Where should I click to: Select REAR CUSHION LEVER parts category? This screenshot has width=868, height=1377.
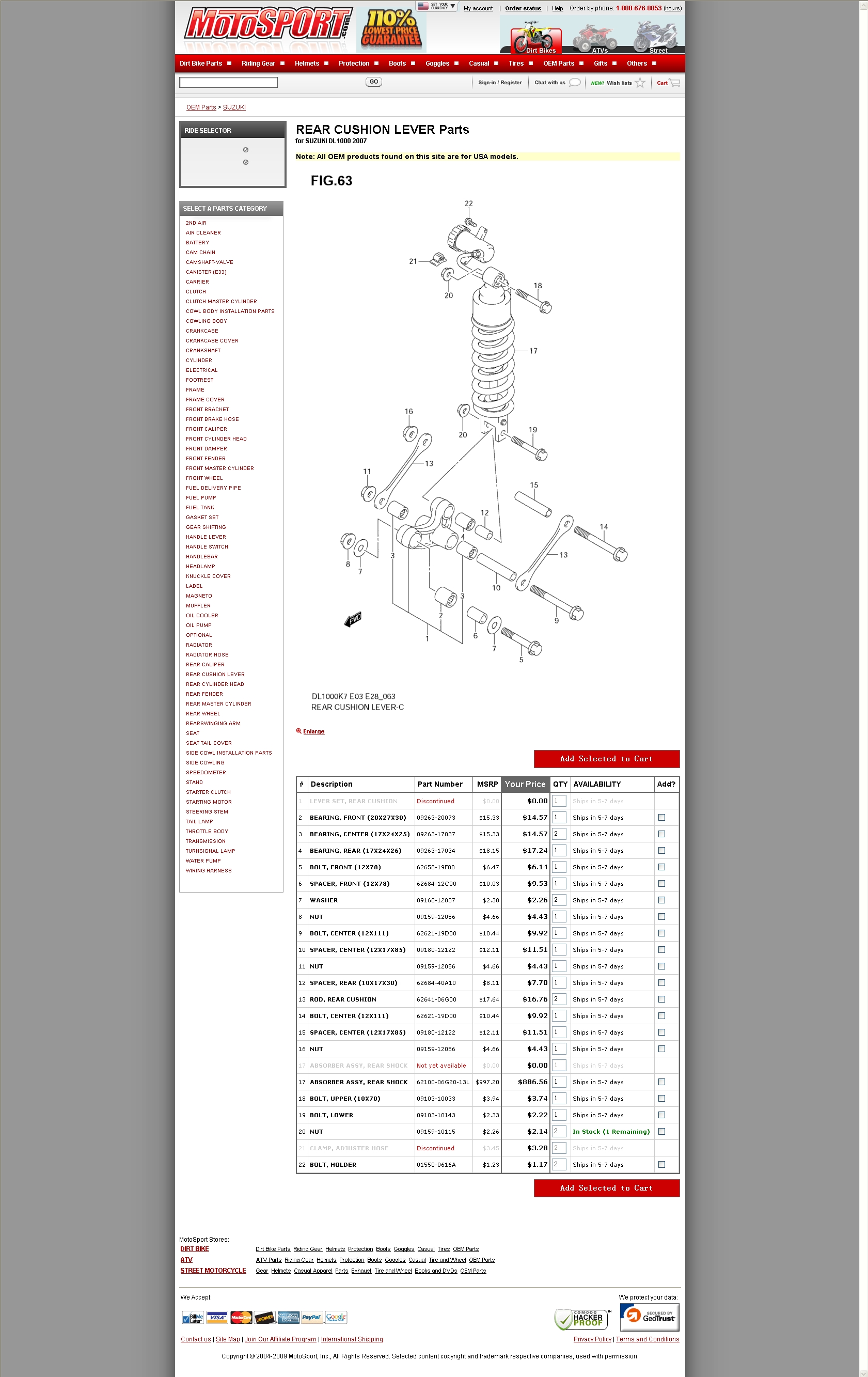point(215,674)
